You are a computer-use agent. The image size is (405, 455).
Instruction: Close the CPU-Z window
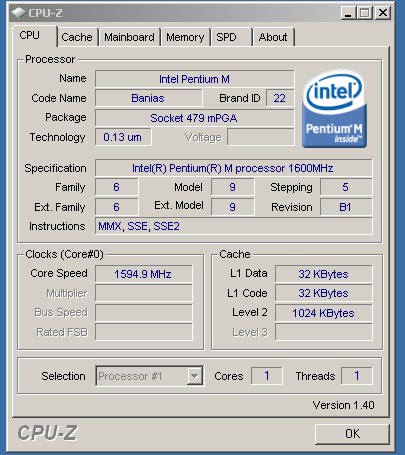coord(383,13)
